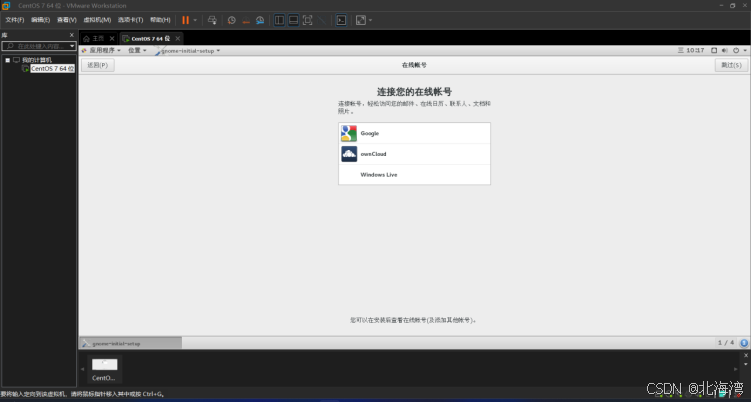
Task: Open the 应用程序 applications menu
Action: coord(102,50)
